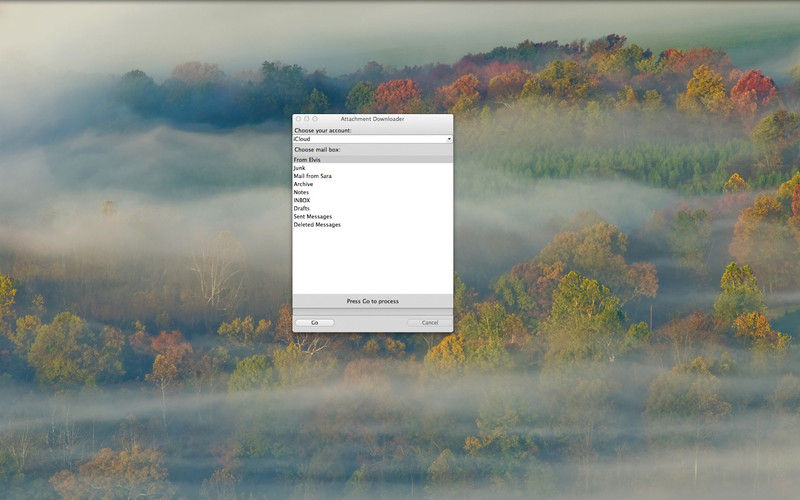The width and height of the screenshot is (800, 500).
Task: Minimize the Attachment Downloader window
Action: click(x=307, y=119)
